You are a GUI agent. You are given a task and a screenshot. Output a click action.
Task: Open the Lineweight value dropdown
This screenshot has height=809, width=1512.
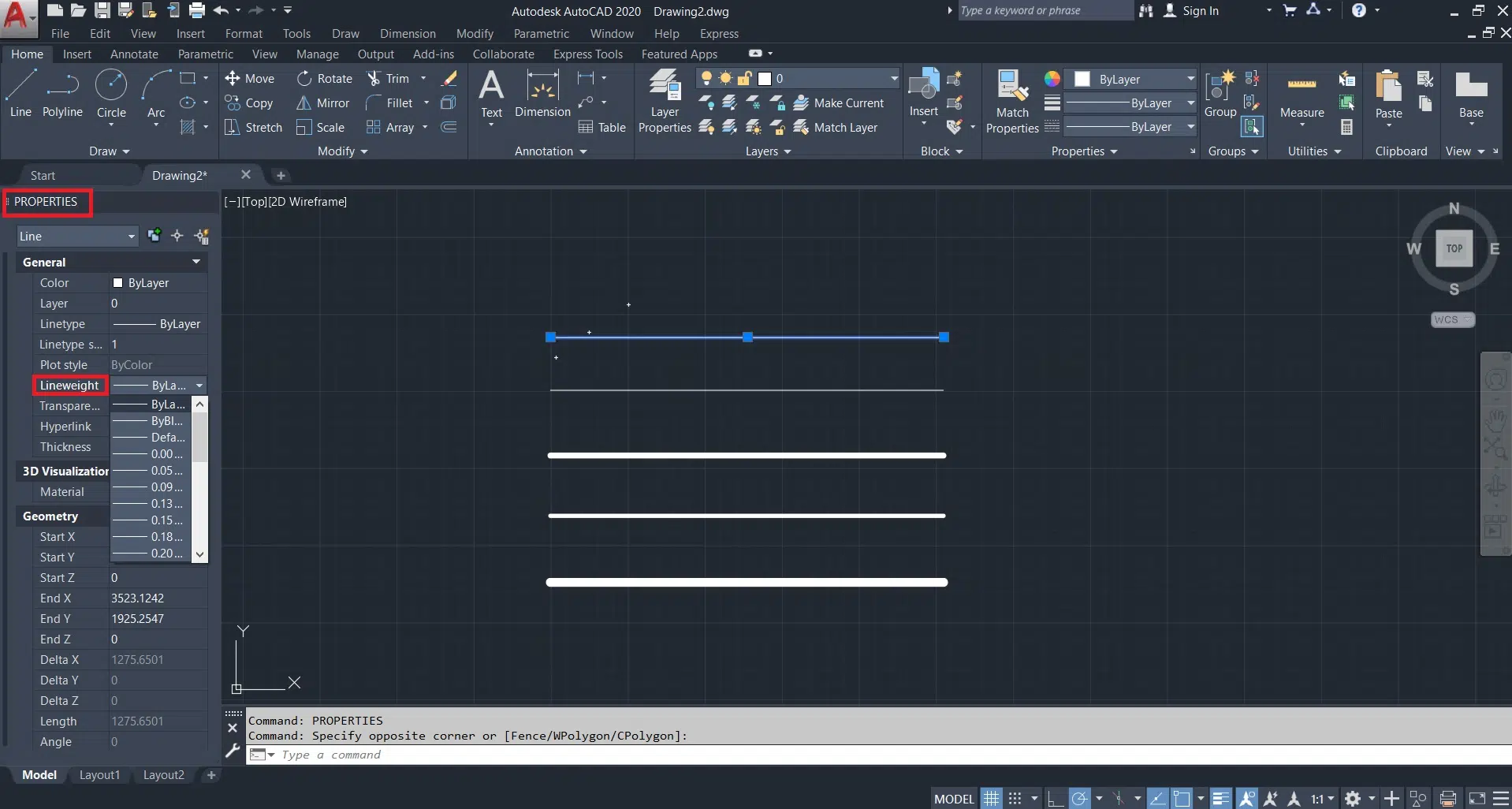tap(199, 386)
